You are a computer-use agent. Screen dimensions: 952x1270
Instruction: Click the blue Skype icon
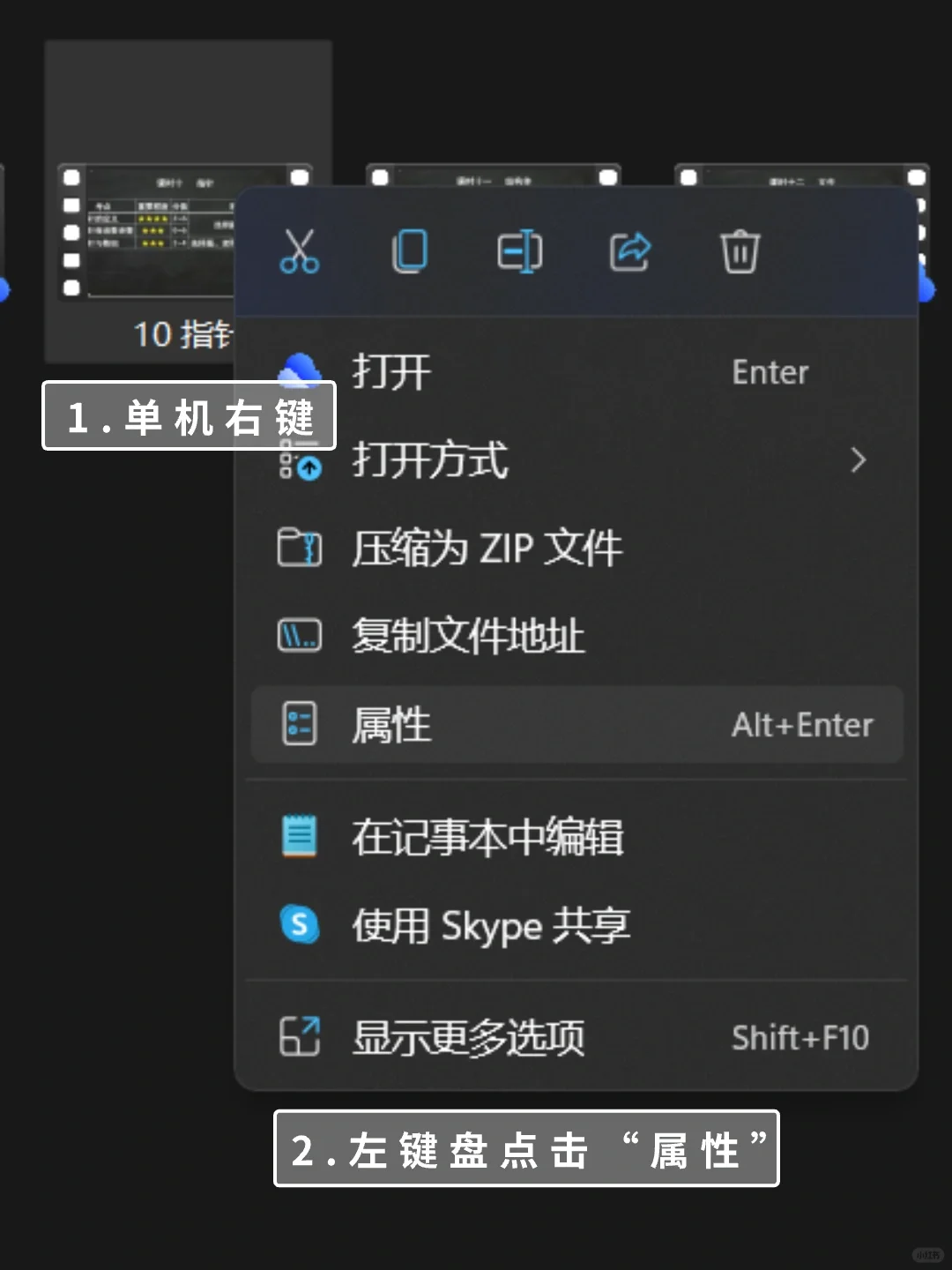pos(299,924)
